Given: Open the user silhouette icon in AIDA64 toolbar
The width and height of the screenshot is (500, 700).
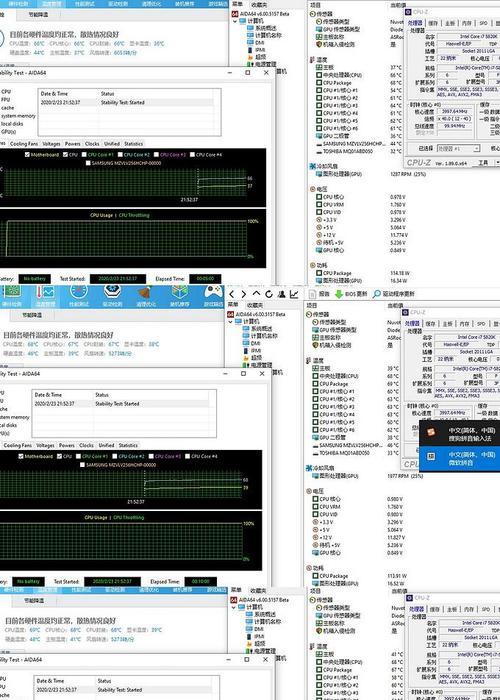Looking at the screenshot, I should [x=282, y=294].
